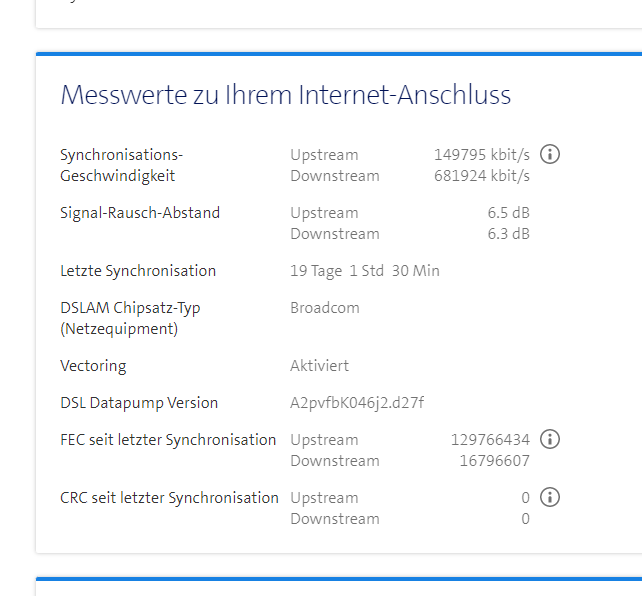This screenshot has width=642, height=596.
Task: Select the Letzte Synchronisation label
Action: point(138,271)
